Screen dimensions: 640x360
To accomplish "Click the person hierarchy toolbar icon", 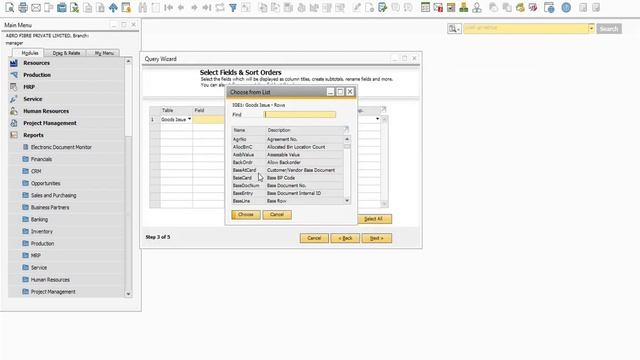I will (x=477, y=7).
